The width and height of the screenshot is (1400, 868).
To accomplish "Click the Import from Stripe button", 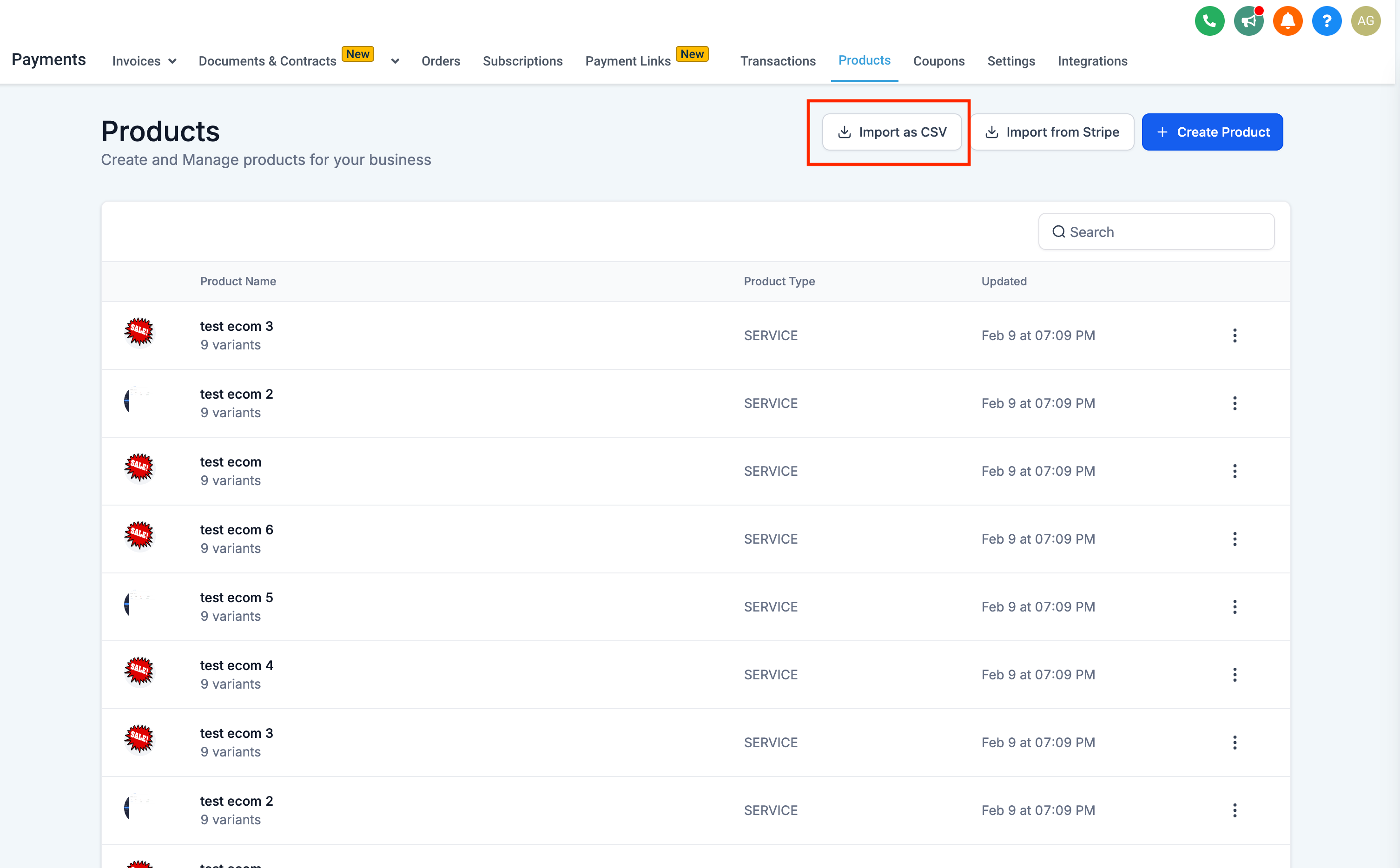I will 1051,132.
